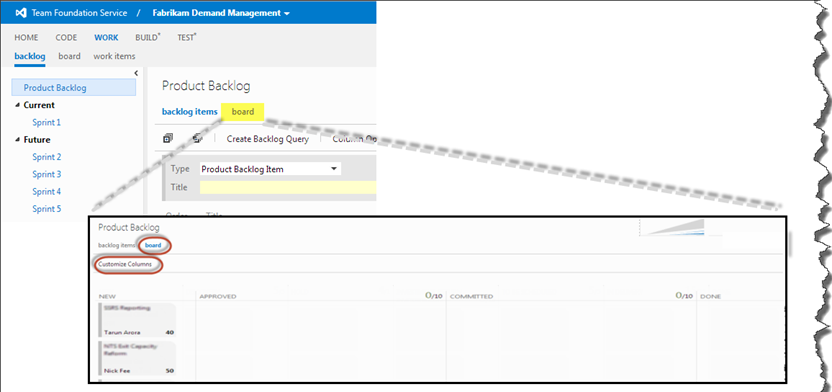Select the SSRS Reporting card
This screenshot has height=392, width=832.
point(137,320)
